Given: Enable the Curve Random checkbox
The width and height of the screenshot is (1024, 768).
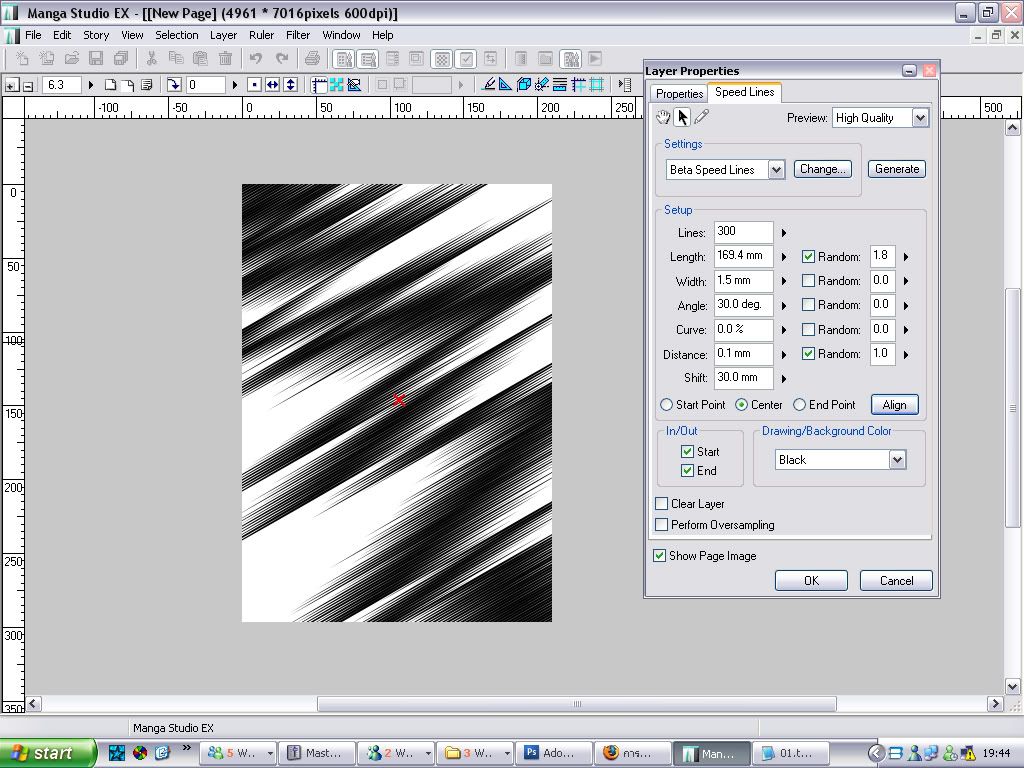Looking at the screenshot, I should click(808, 330).
